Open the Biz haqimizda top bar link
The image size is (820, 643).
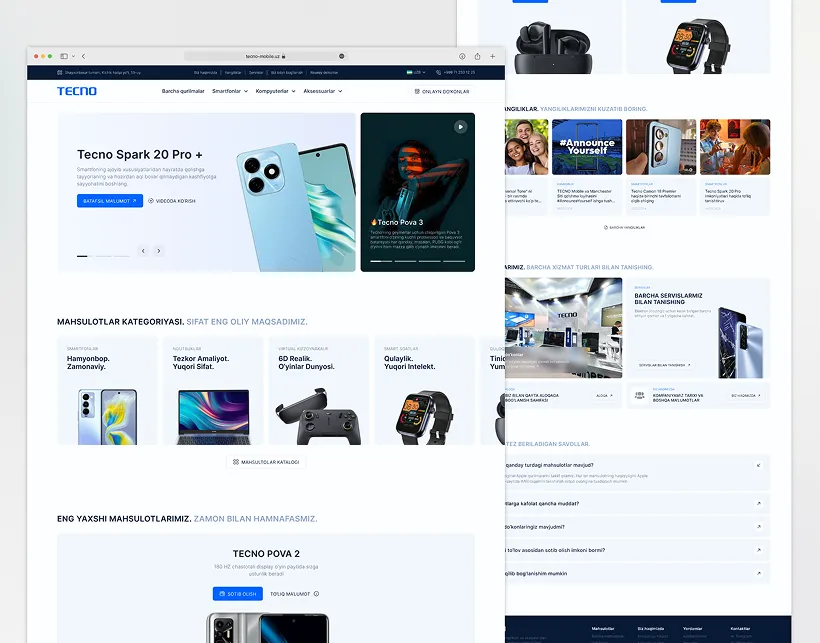pos(206,73)
